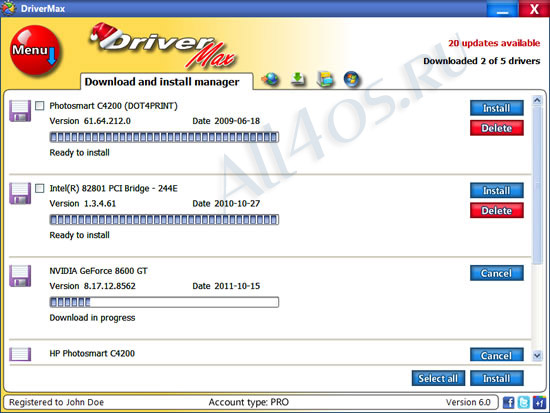Select the Download and install manager tab
Viewport: 550px width, 413px height.
click(x=166, y=81)
